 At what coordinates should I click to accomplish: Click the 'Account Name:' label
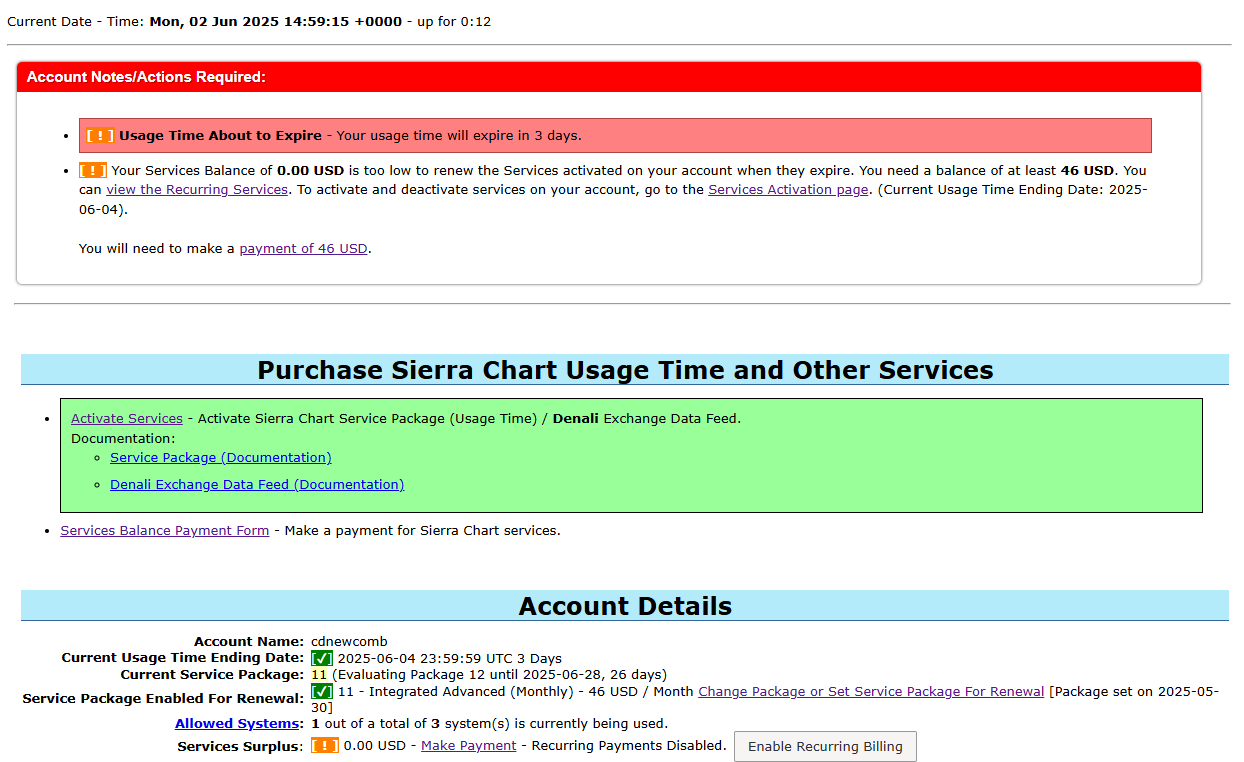(x=249, y=641)
